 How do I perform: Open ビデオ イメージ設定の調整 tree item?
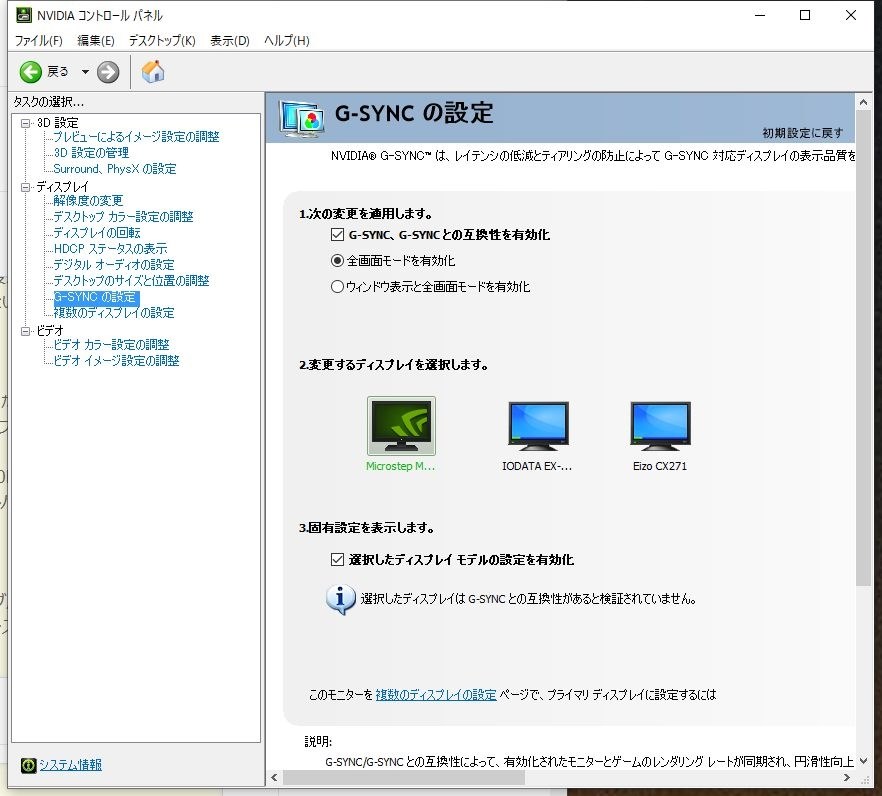coord(116,361)
